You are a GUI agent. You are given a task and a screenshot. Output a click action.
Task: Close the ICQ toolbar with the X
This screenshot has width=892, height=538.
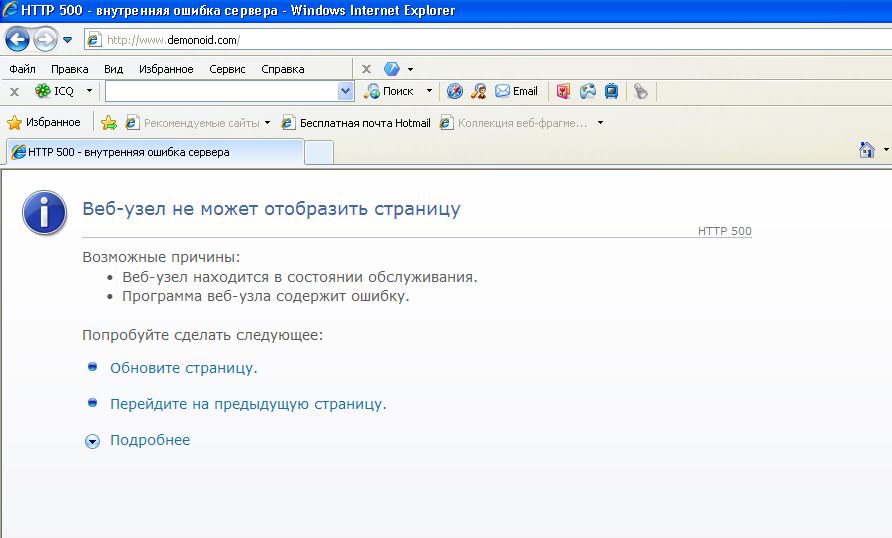point(14,91)
